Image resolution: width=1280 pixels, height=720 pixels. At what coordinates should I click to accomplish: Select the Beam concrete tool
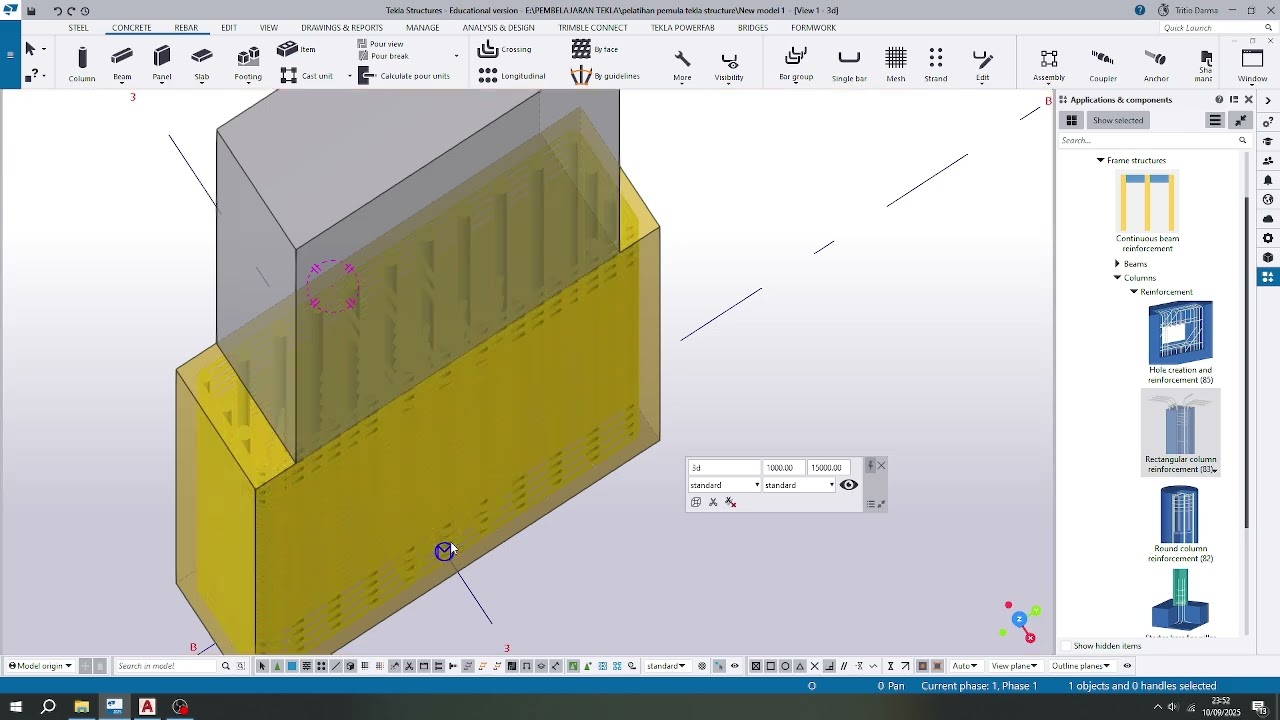coord(122,64)
